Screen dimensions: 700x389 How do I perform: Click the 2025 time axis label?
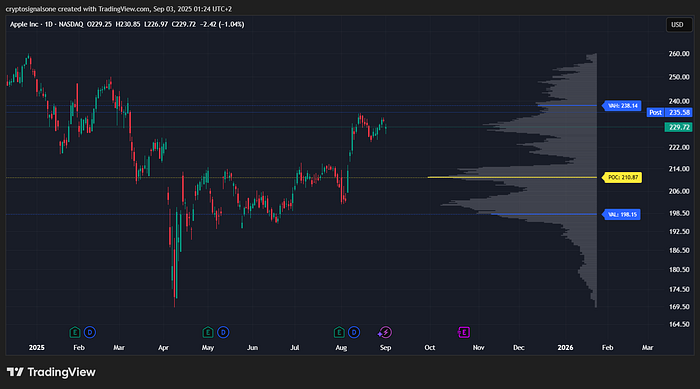[37, 347]
